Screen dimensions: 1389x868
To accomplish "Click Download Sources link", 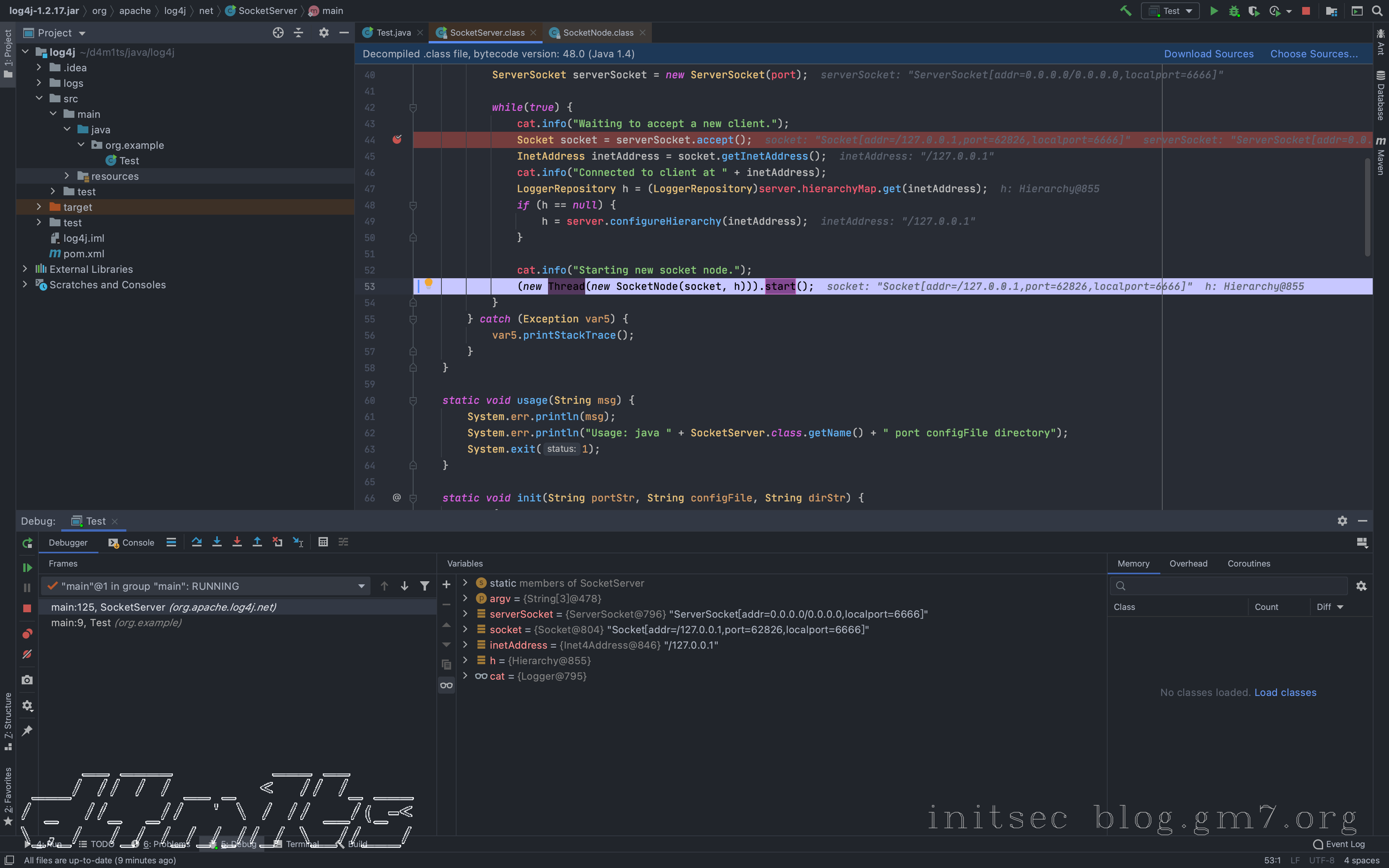I will (1208, 54).
